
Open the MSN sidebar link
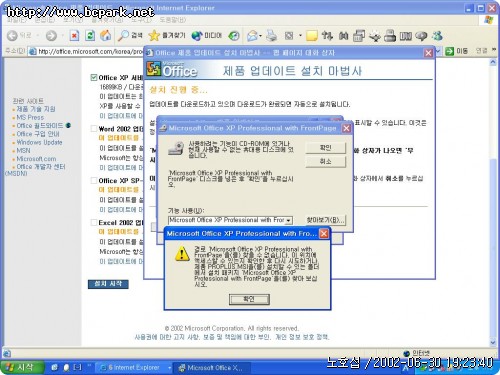click(23, 151)
